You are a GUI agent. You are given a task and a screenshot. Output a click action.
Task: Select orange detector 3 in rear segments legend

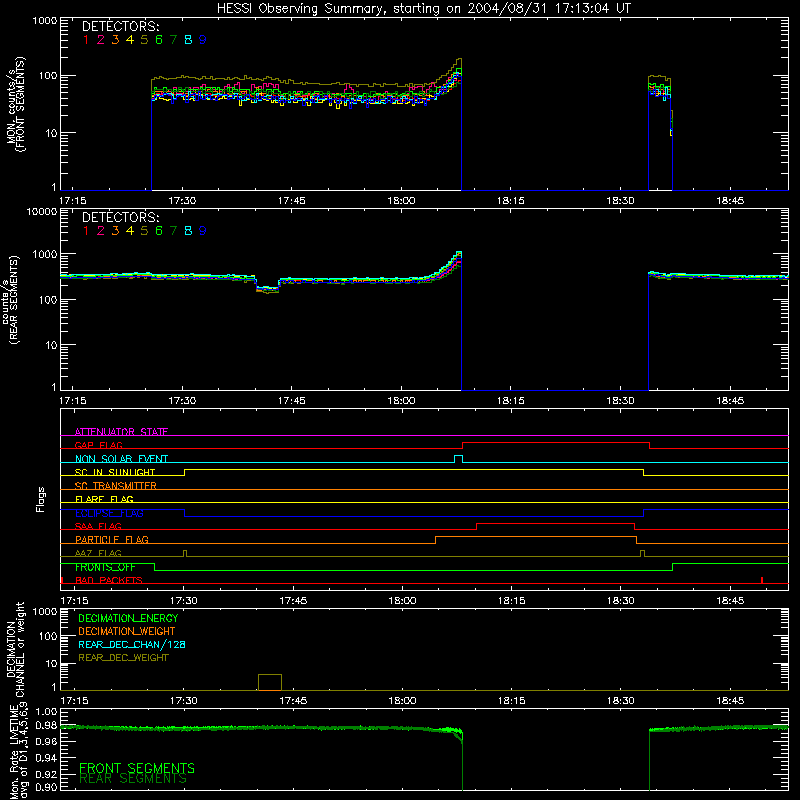(115, 231)
